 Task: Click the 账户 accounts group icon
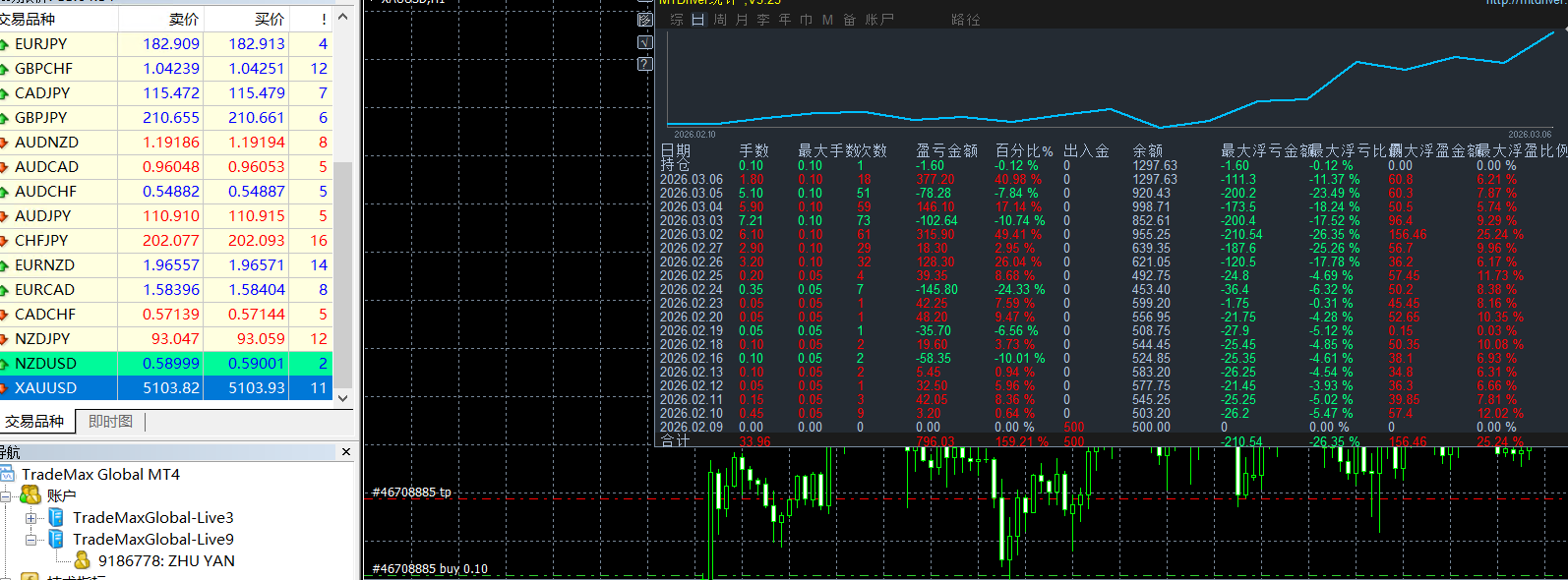coord(30,495)
